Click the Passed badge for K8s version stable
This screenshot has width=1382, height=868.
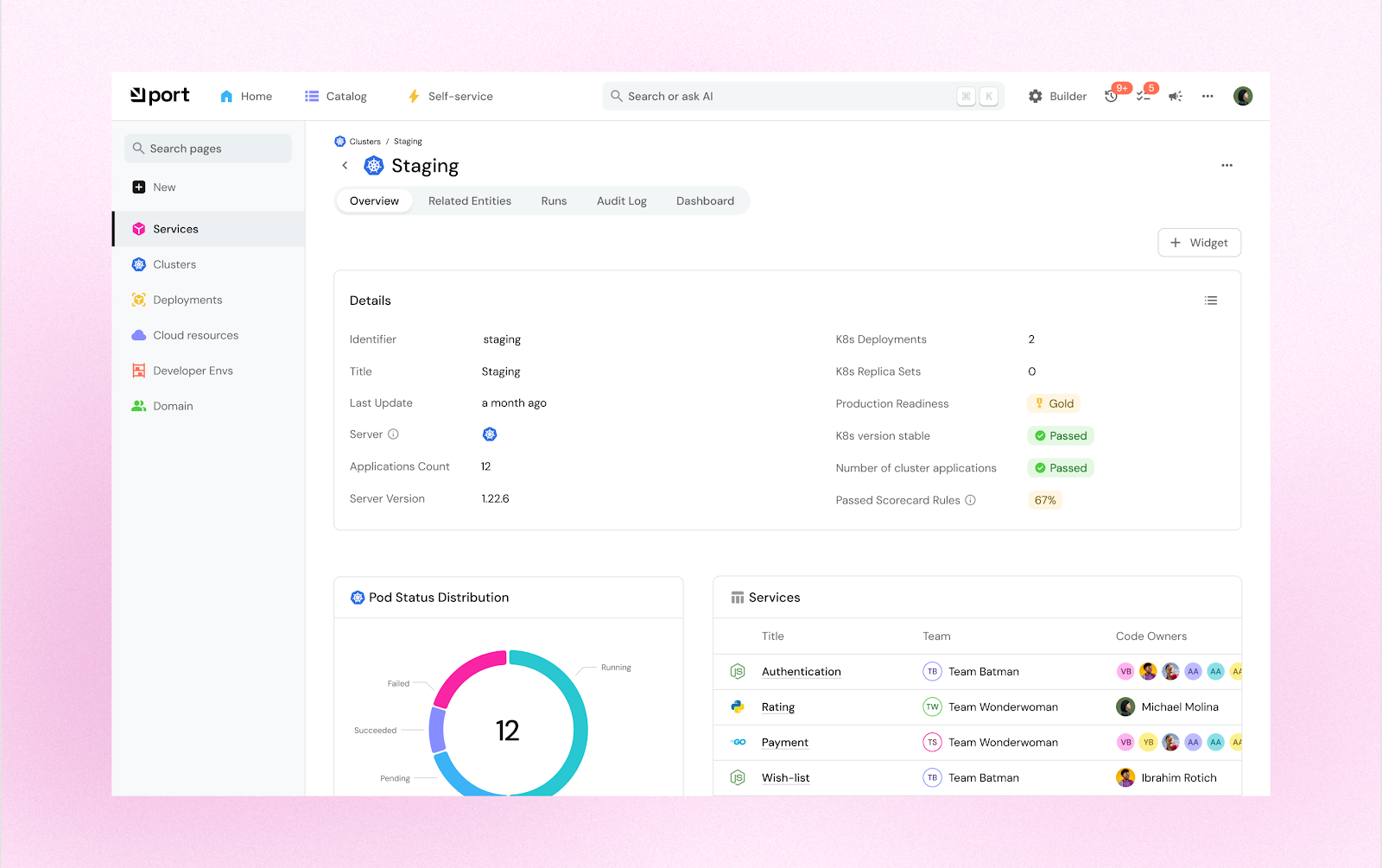[x=1061, y=435]
